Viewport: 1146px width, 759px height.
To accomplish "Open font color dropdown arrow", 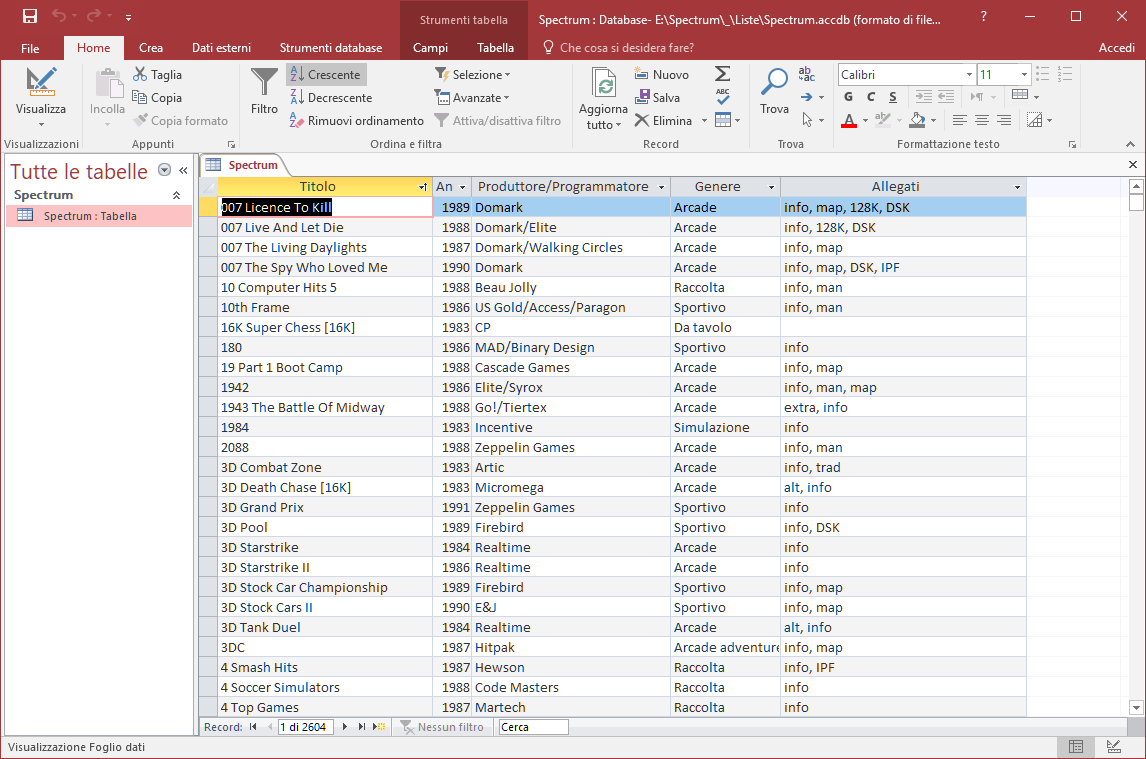I will (x=865, y=121).
